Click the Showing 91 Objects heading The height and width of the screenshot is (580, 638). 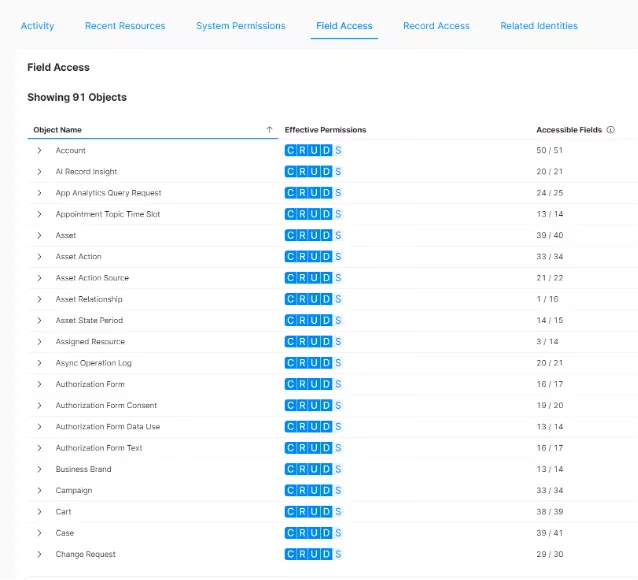(x=77, y=97)
